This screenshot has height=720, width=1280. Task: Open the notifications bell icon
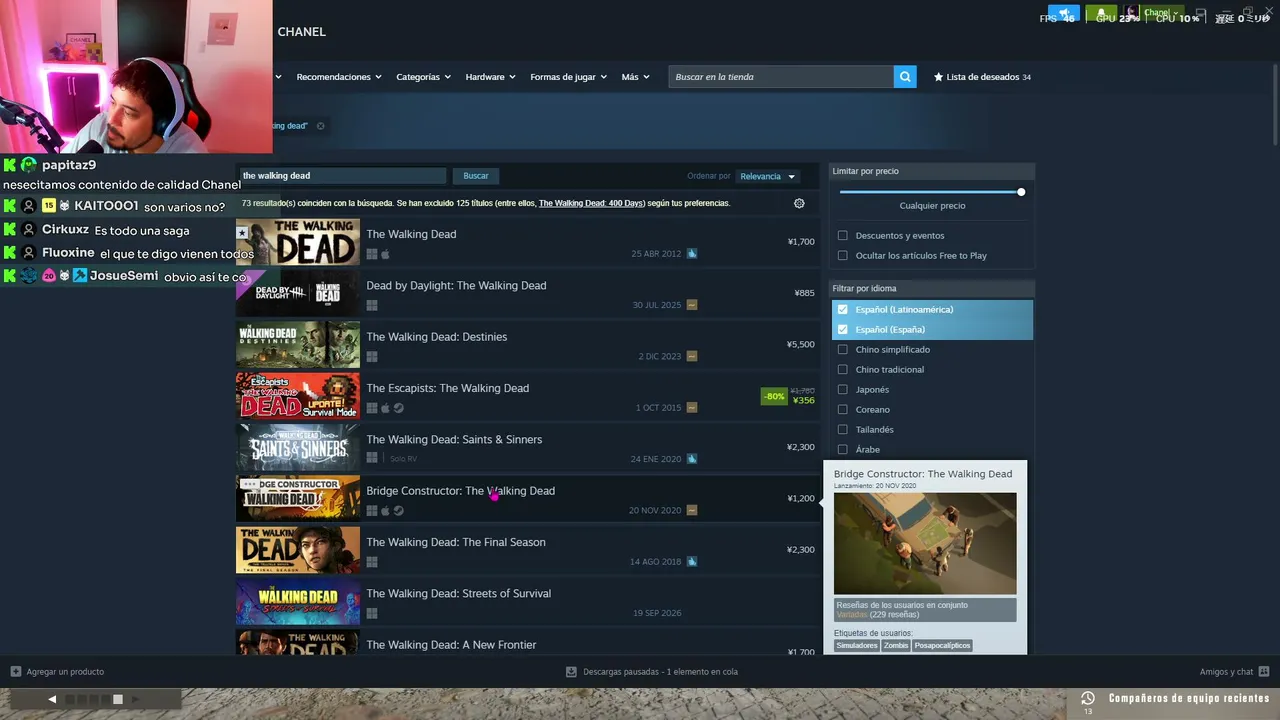1103,14
